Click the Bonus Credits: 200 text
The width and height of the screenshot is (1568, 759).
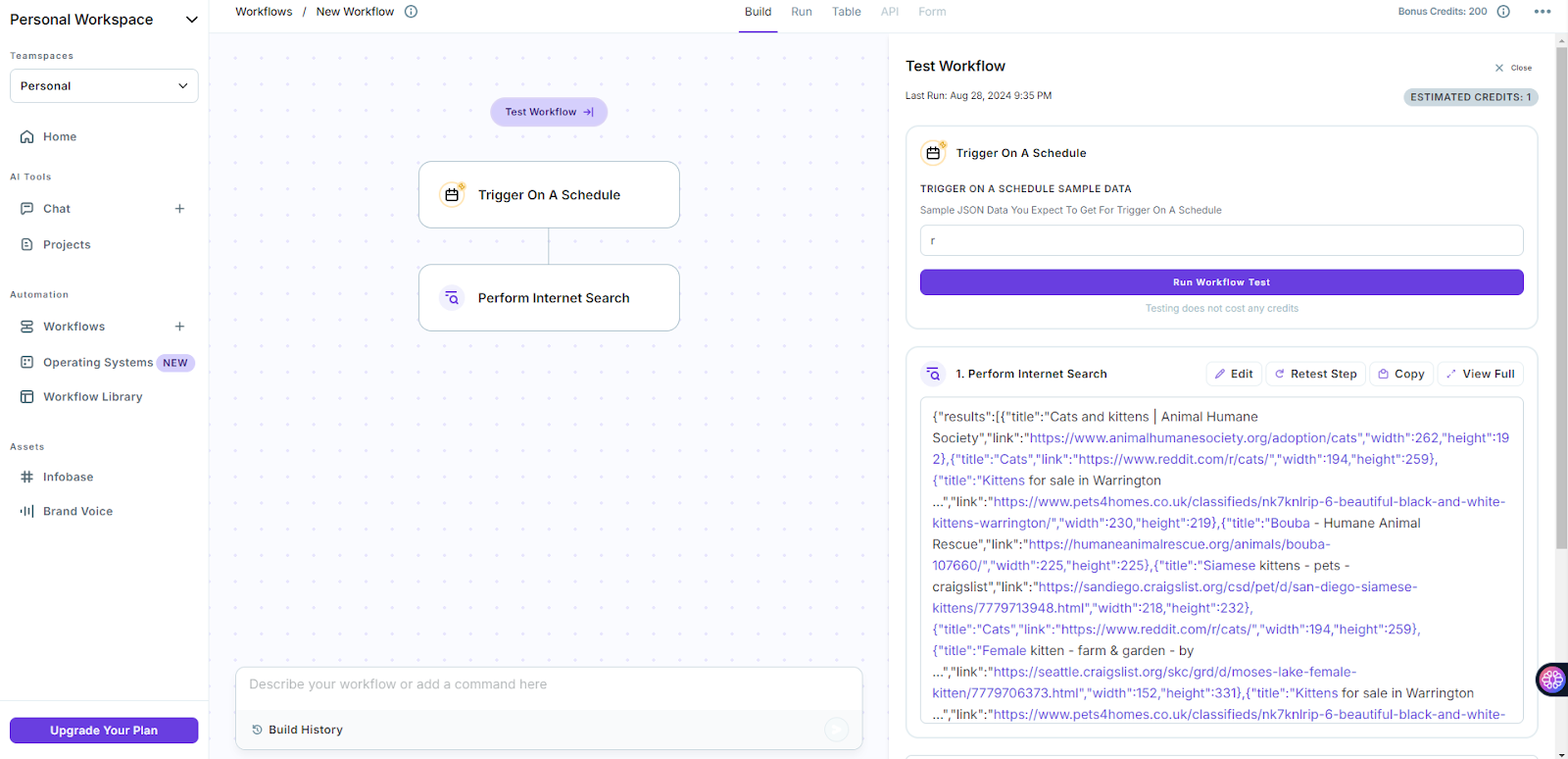point(1442,12)
